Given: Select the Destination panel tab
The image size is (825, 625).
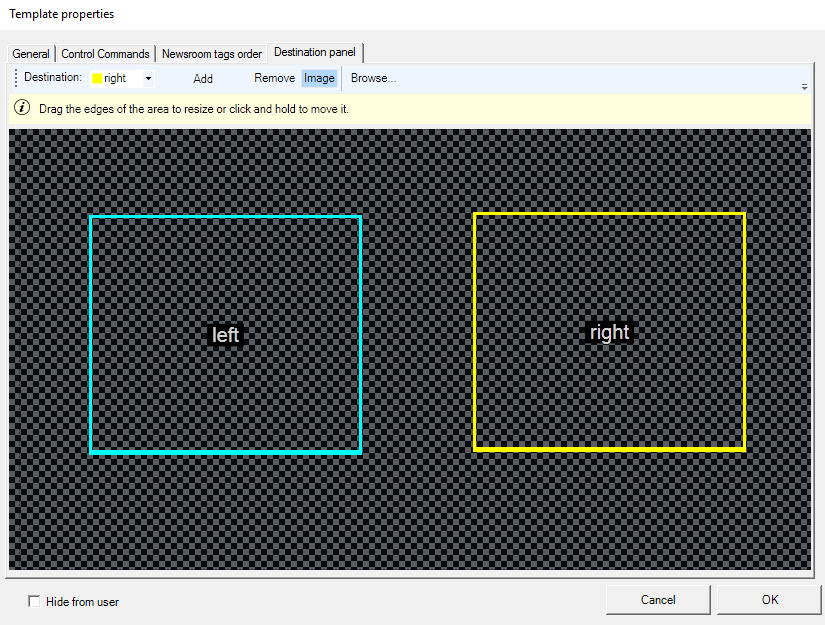Looking at the screenshot, I should 315,52.
